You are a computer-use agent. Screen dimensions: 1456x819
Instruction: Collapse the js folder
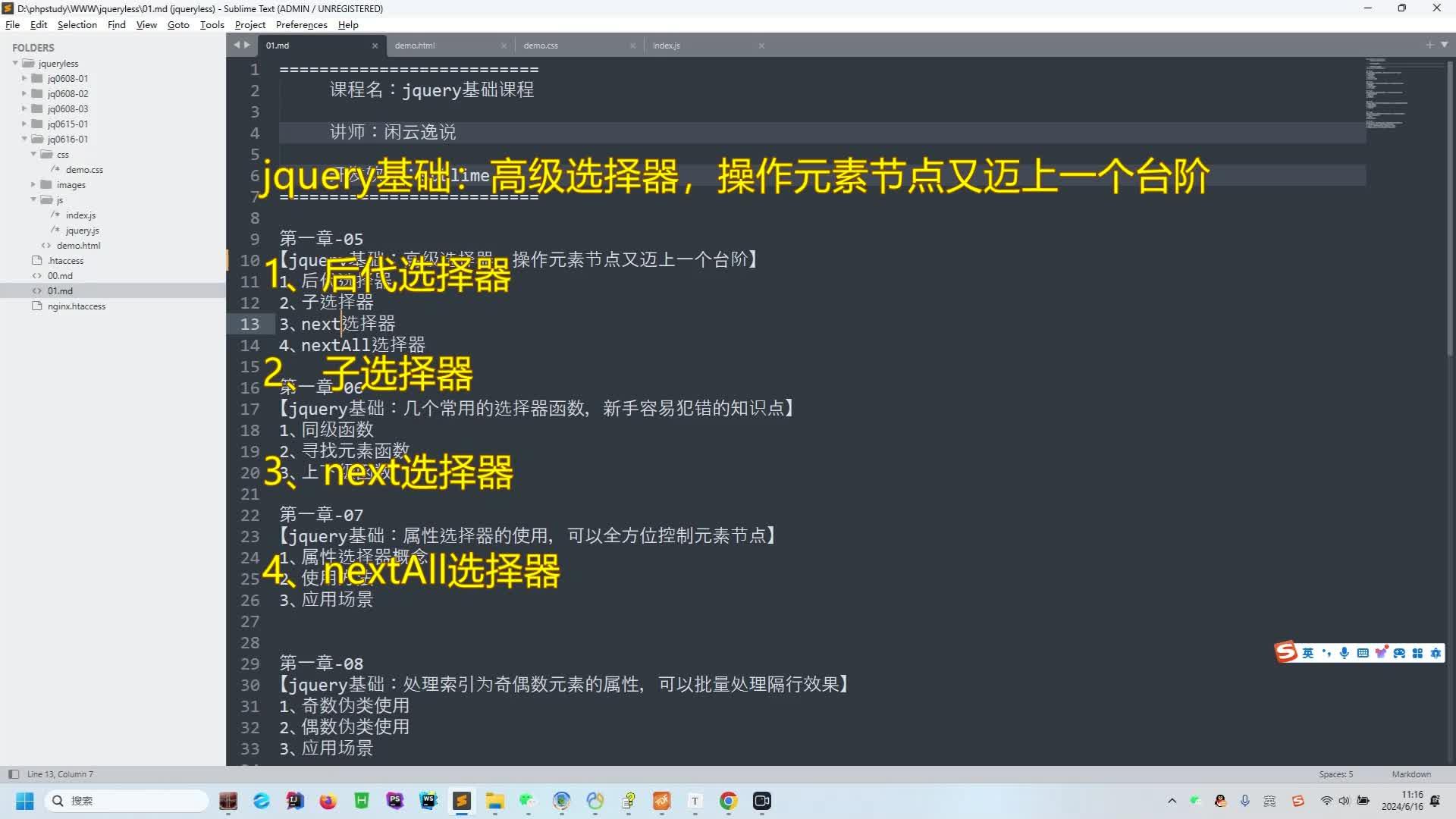(33, 199)
